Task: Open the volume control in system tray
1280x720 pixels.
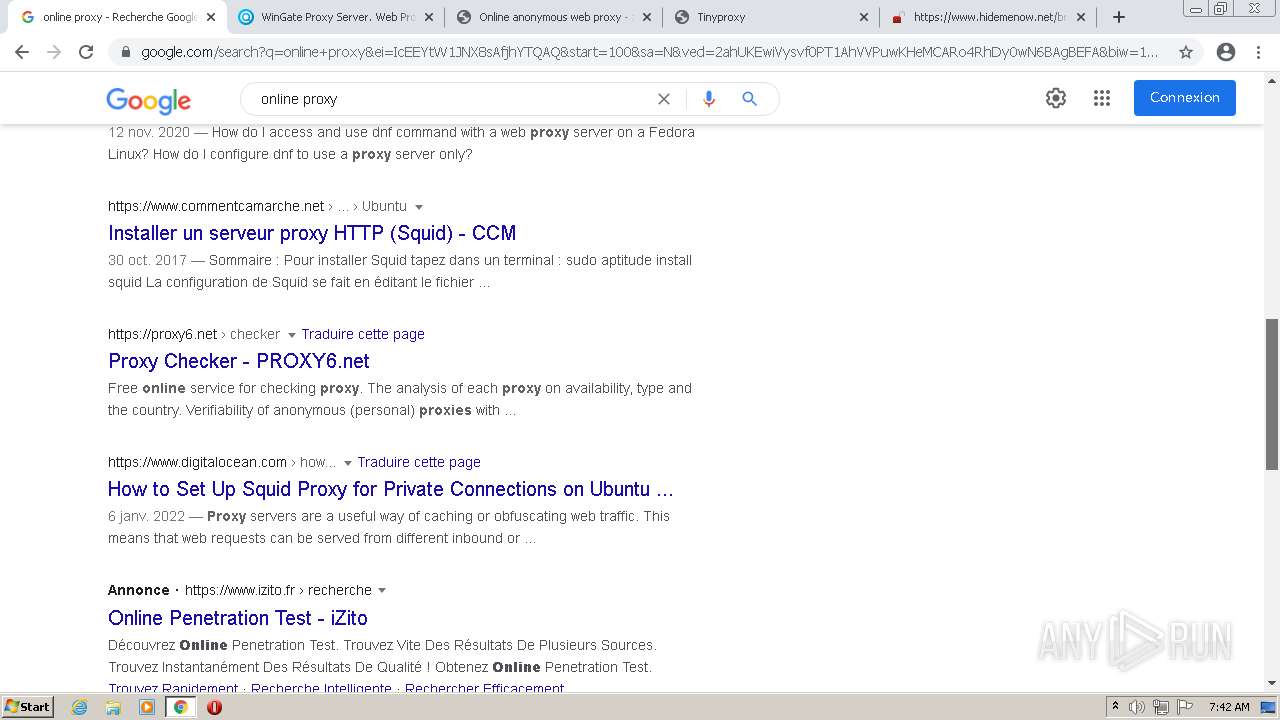Action: pyautogui.click(x=1137, y=707)
